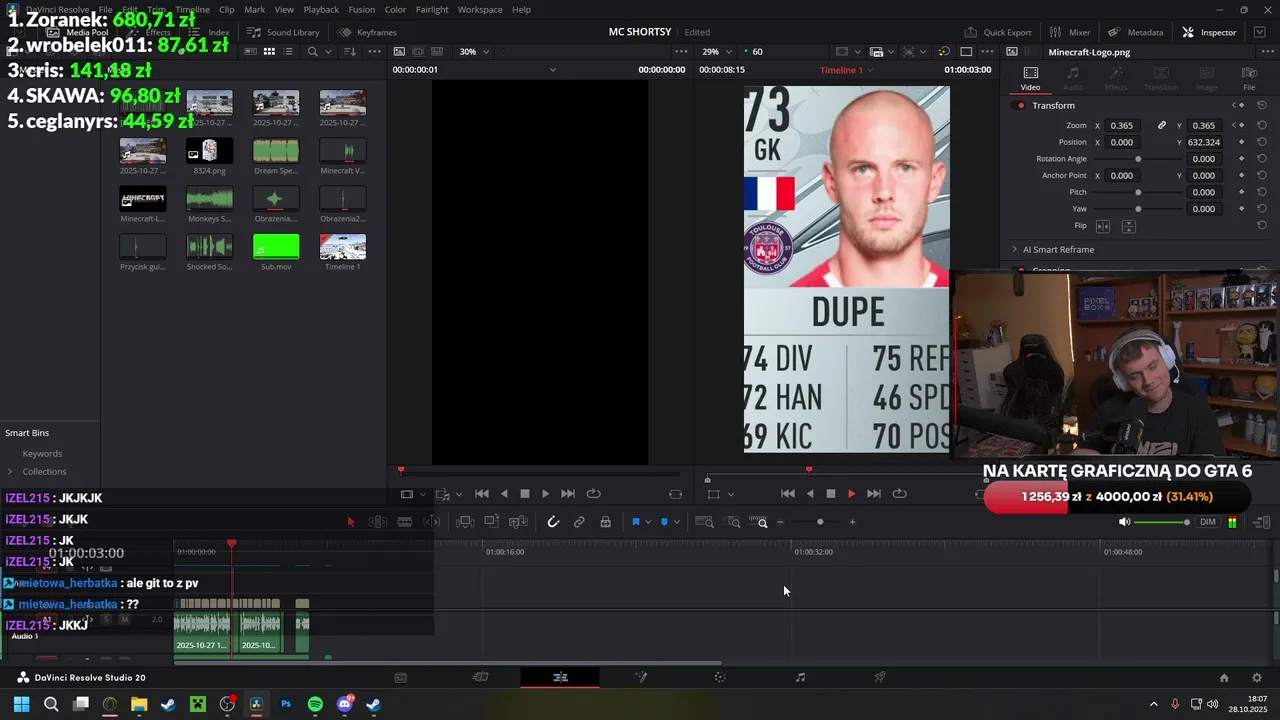The height and width of the screenshot is (720, 1280).
Task: Switch to the Color page
Action: coord(720,677)
